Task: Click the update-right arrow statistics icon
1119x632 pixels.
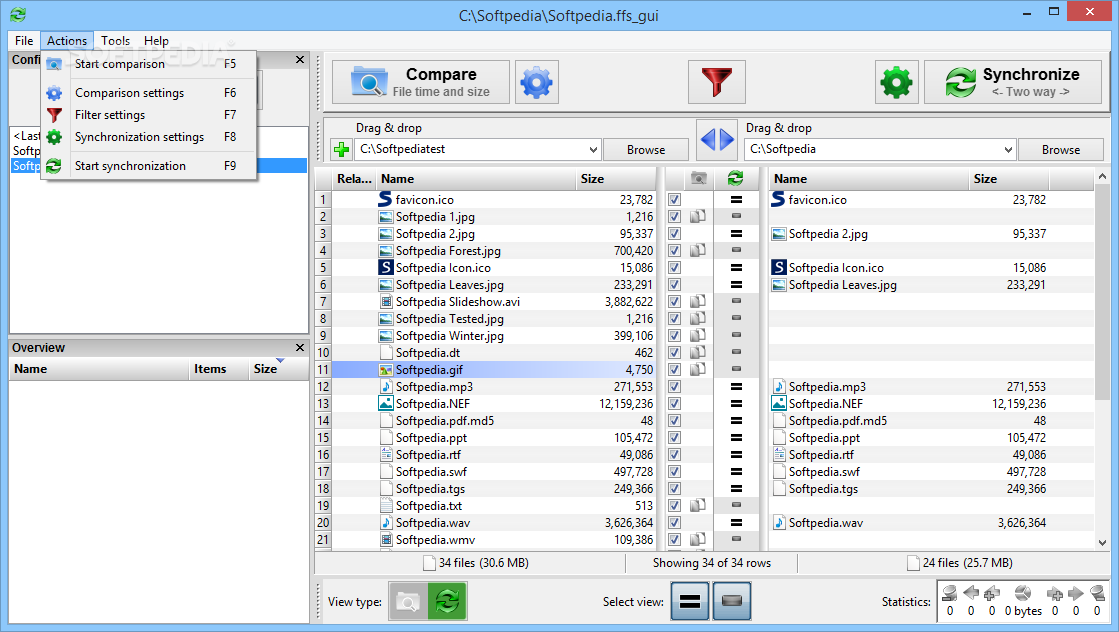Action: (x=1075, y=593)
